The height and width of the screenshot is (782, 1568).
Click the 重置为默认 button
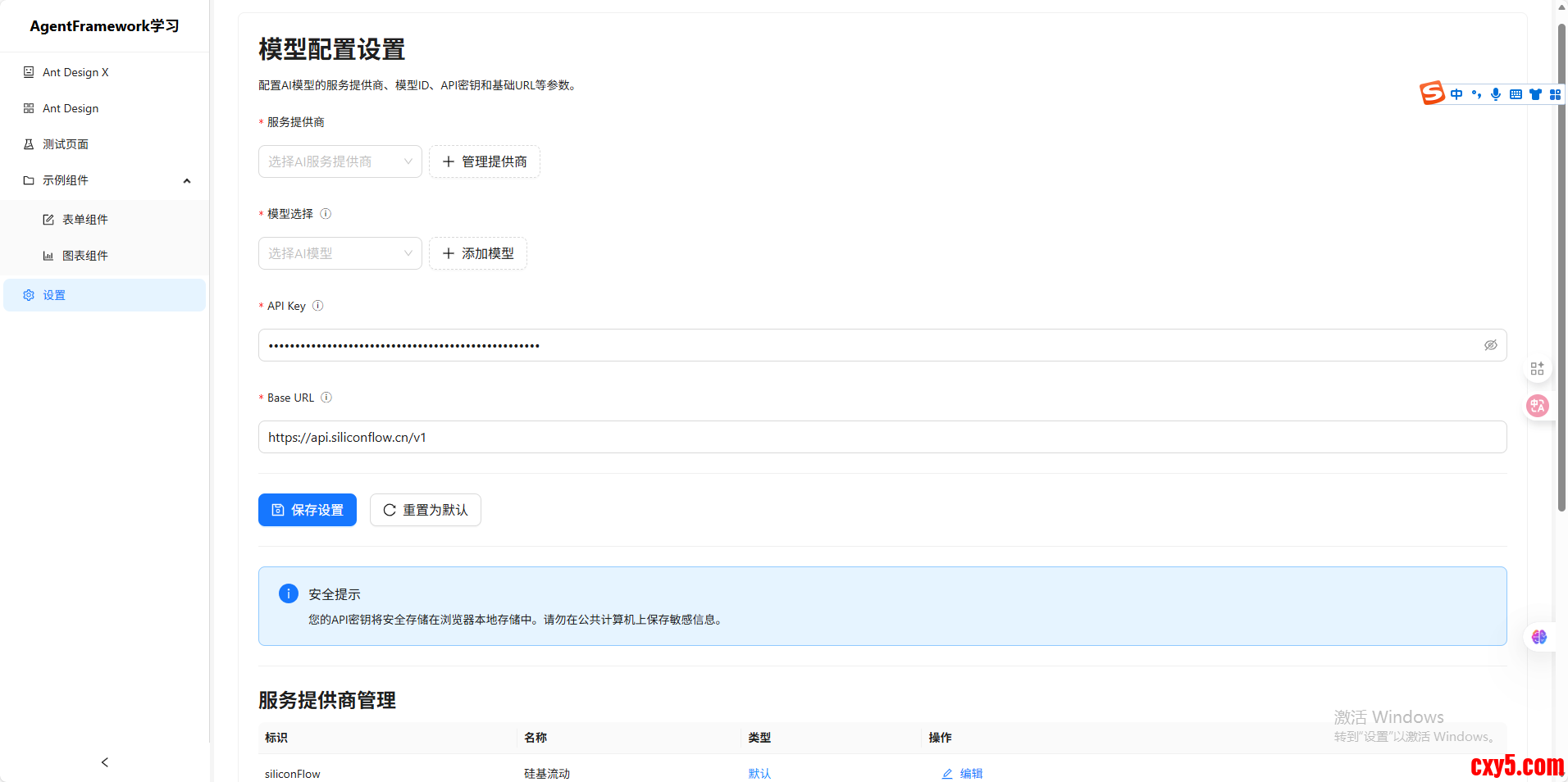point(425,510)
